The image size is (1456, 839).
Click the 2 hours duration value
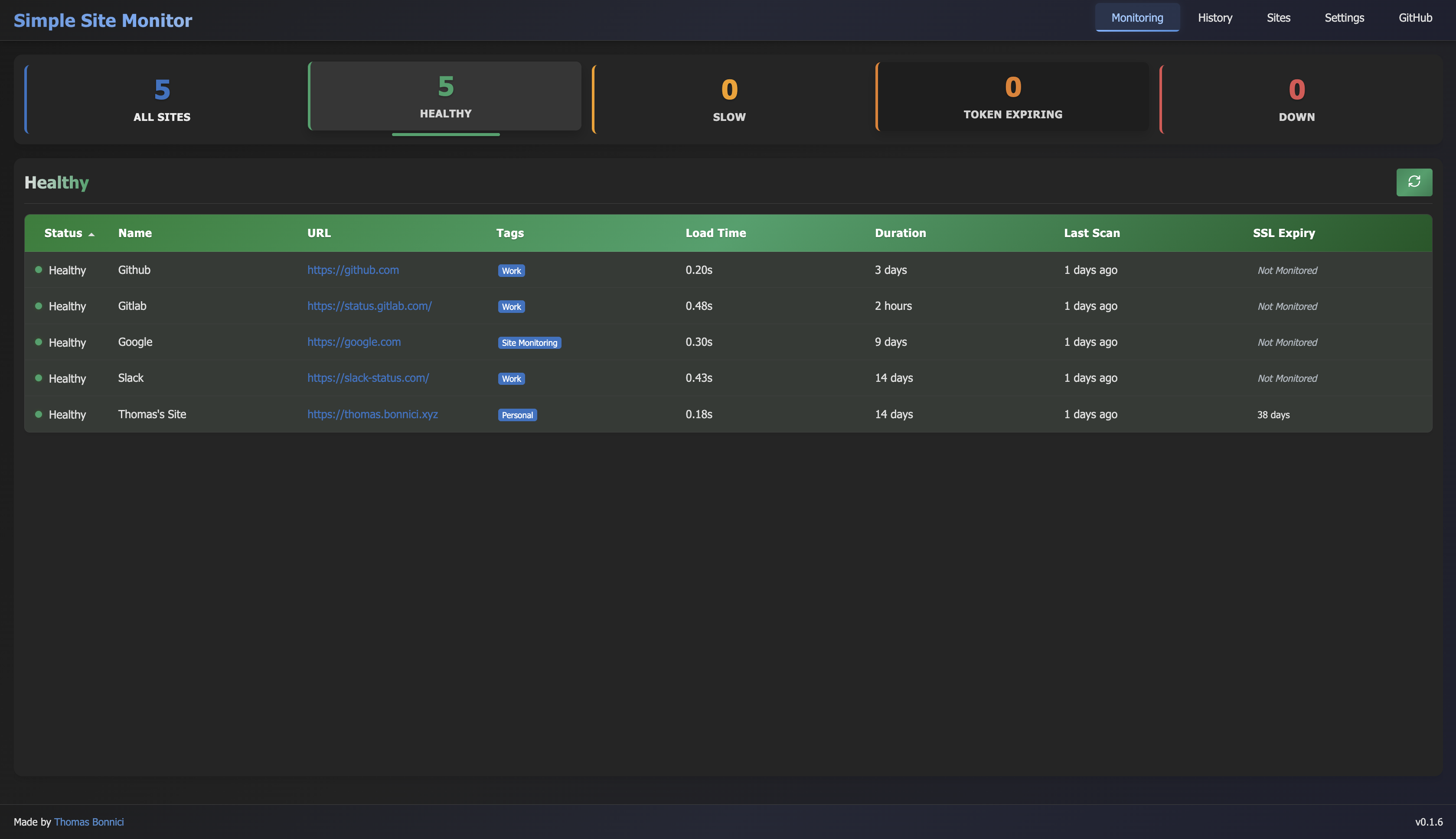point(893,306)
